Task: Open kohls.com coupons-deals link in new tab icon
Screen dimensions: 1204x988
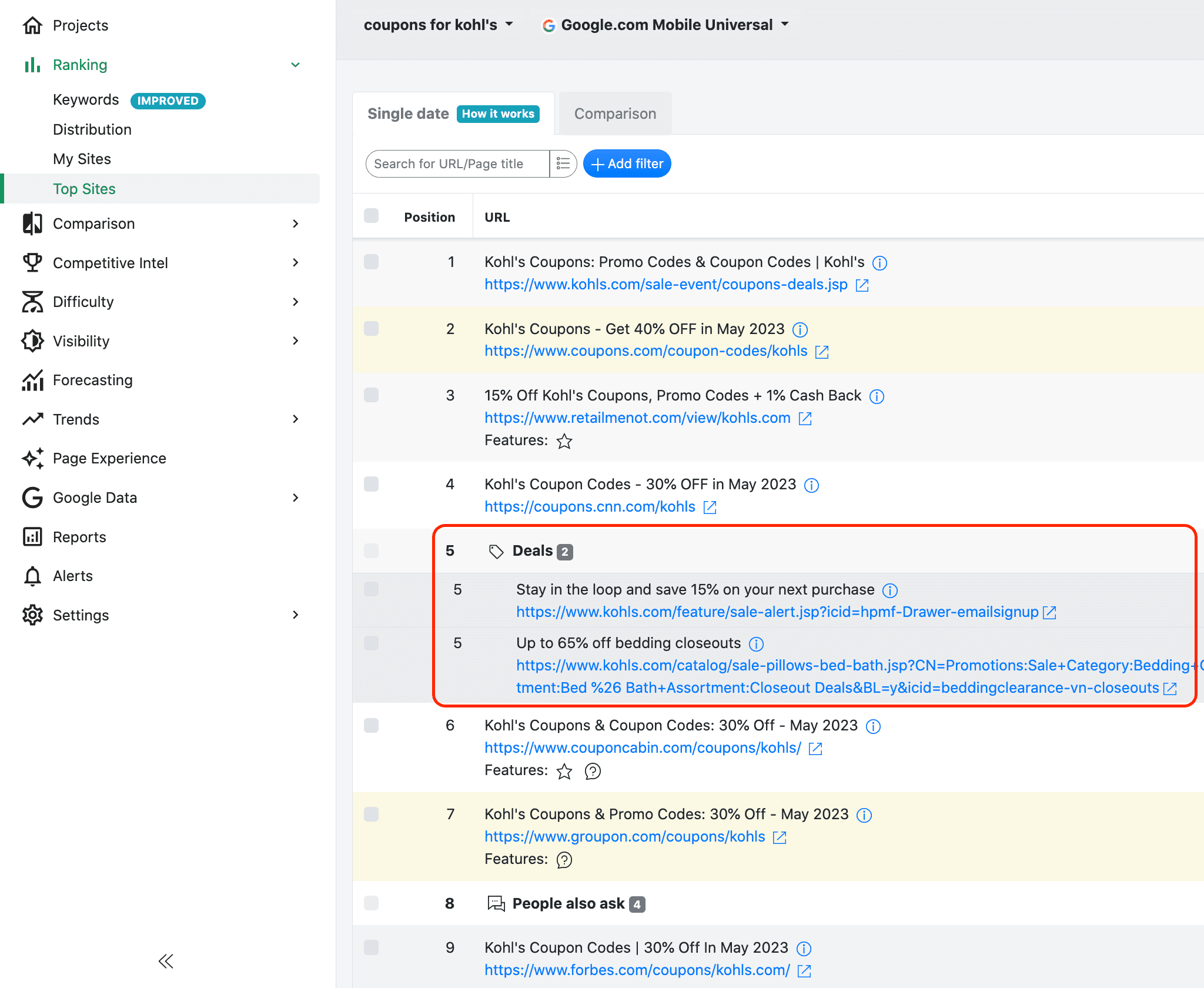Action: (x=862, y=285)
